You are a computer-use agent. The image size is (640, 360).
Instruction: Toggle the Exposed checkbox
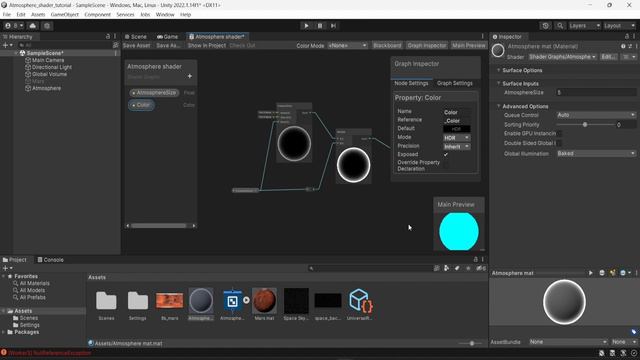[446, 154]
